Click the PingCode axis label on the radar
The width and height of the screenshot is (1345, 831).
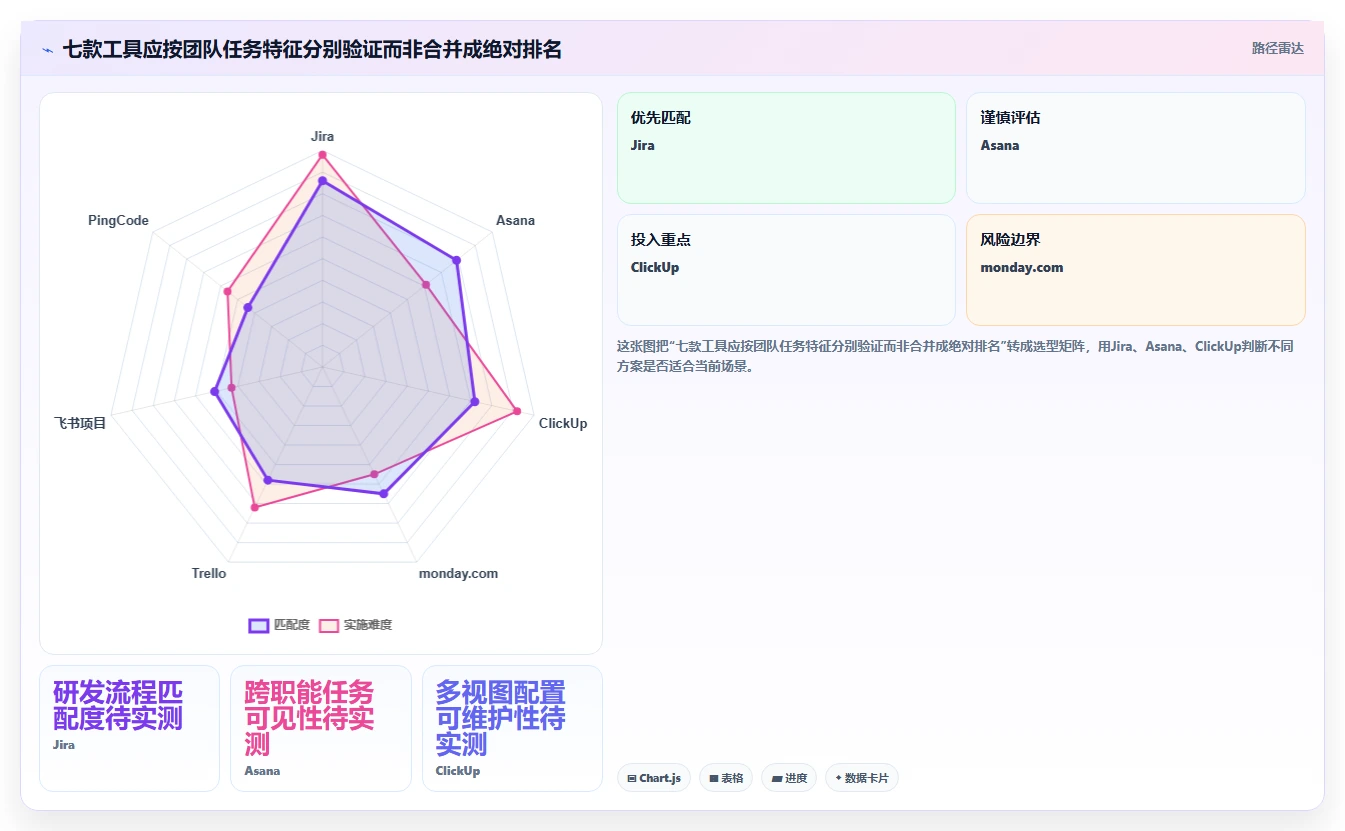point(118,220)
